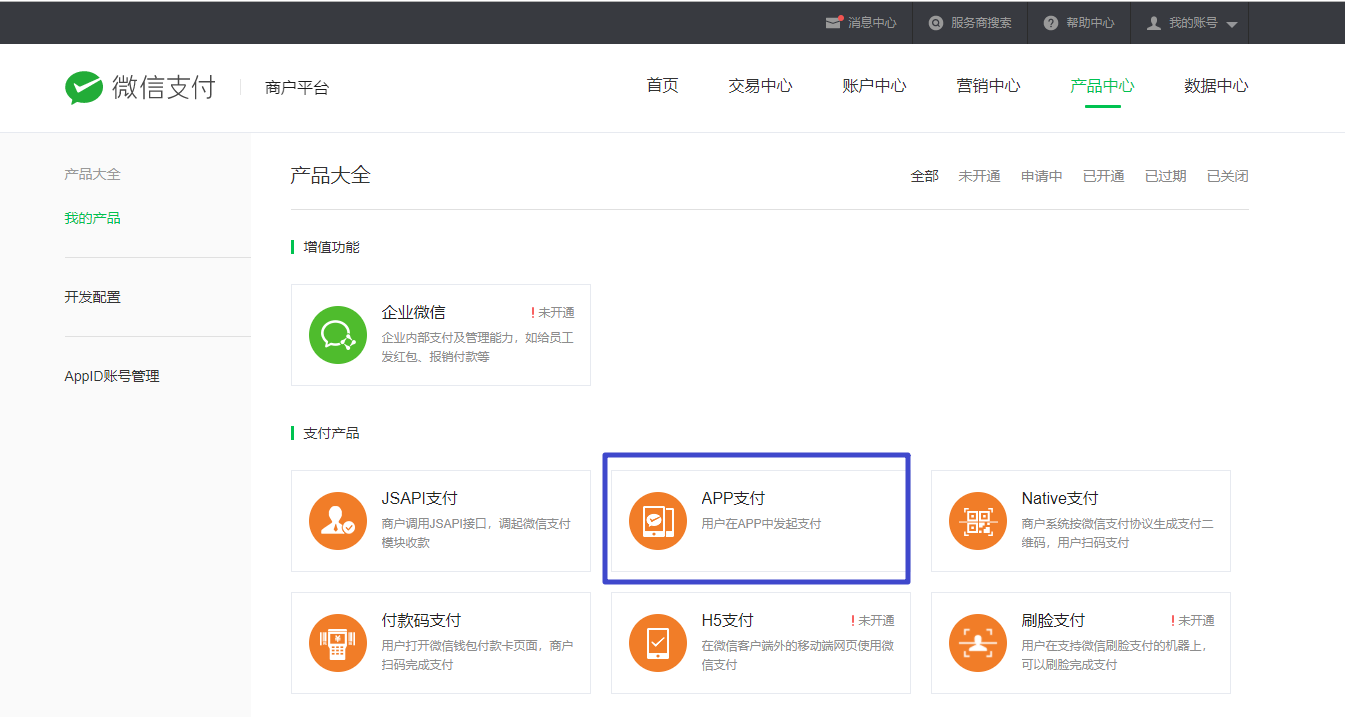Open 服务商搜索 in top bar
1345x717 pixels.
(x=970, y=23)
